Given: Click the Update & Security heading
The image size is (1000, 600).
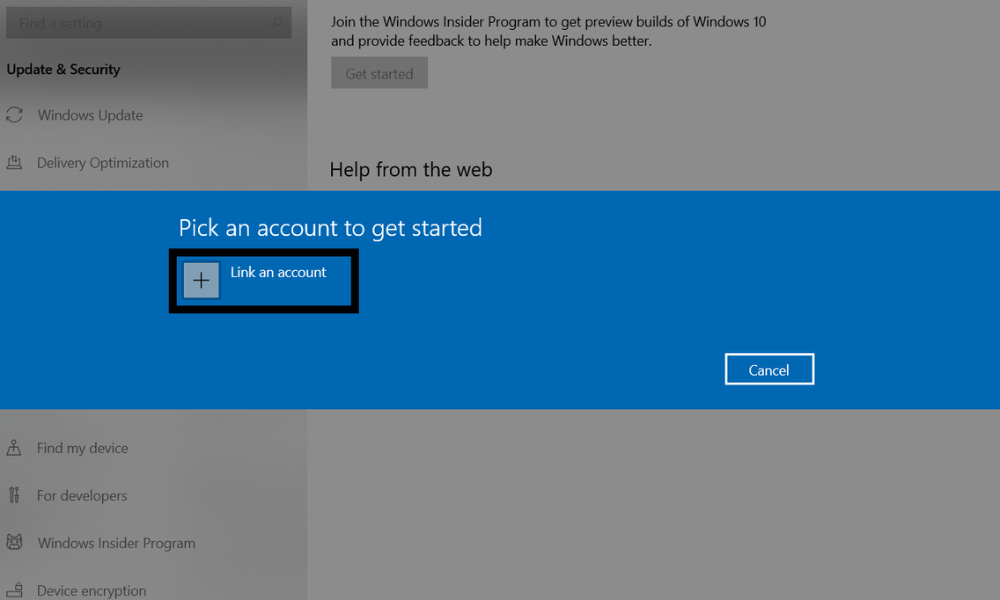Looking at the screenshot, I should (63, 69).
